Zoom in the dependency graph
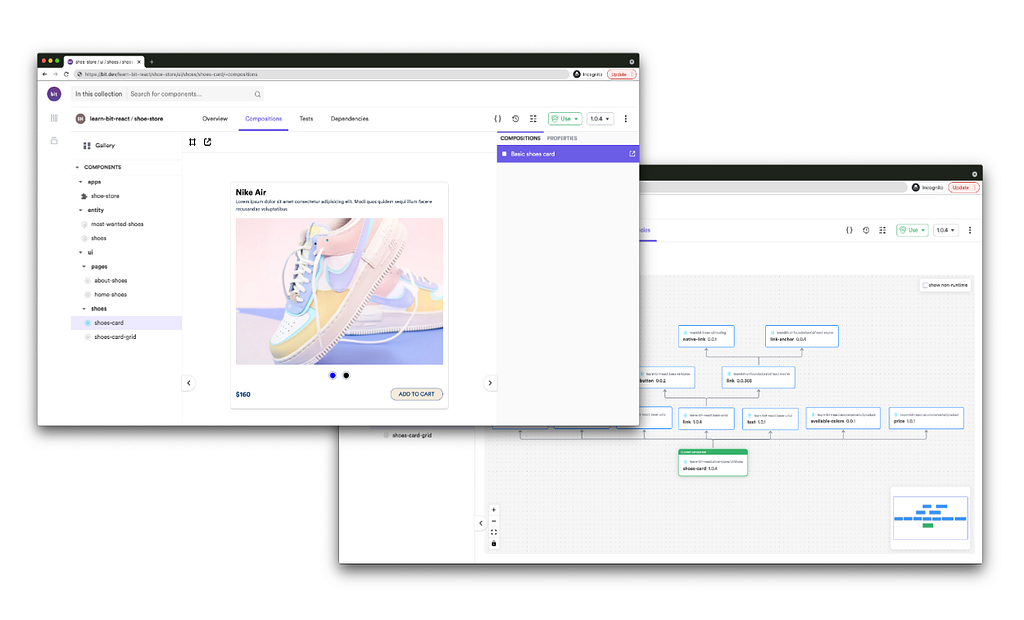 pos(494,510)
